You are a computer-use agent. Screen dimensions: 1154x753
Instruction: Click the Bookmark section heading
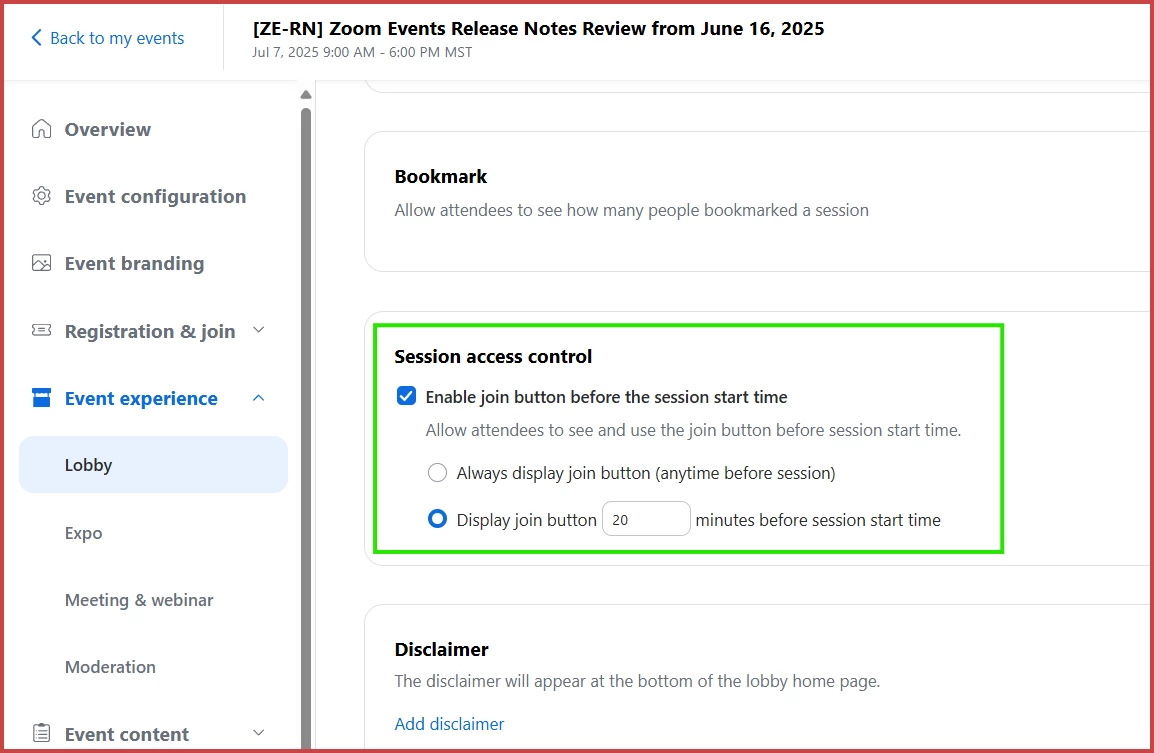tap(441, 177)
